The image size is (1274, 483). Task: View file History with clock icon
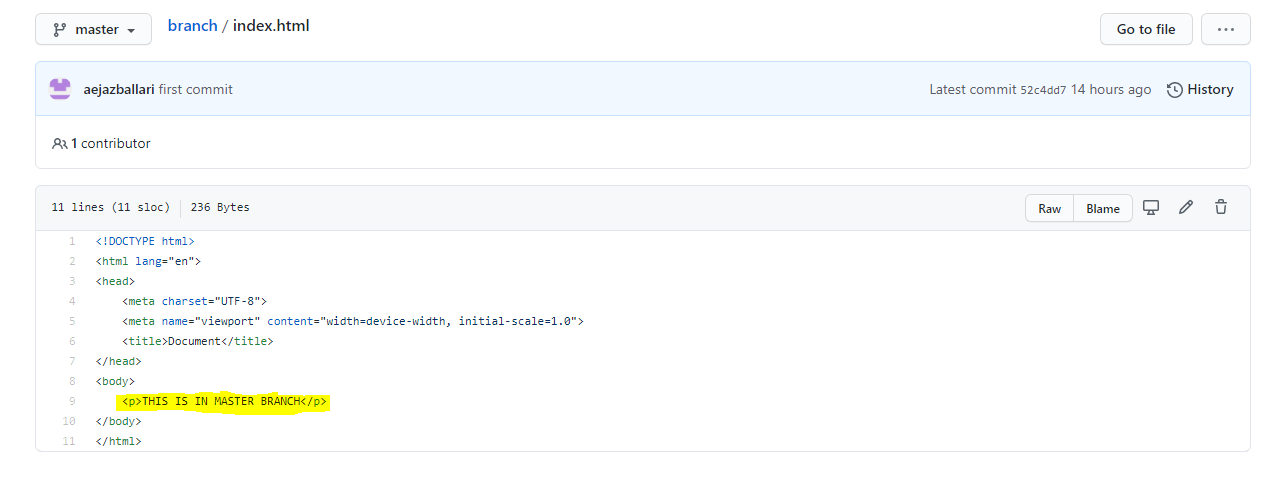point(1200,89)
